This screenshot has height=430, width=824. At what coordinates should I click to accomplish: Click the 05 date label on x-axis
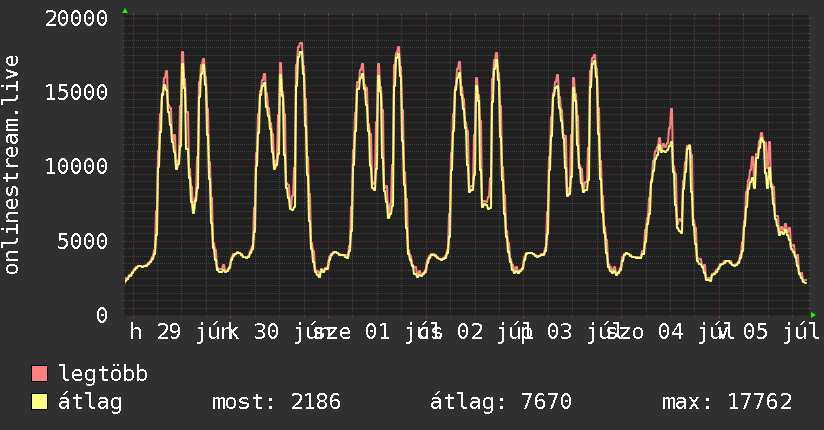[x=755, y=332]
